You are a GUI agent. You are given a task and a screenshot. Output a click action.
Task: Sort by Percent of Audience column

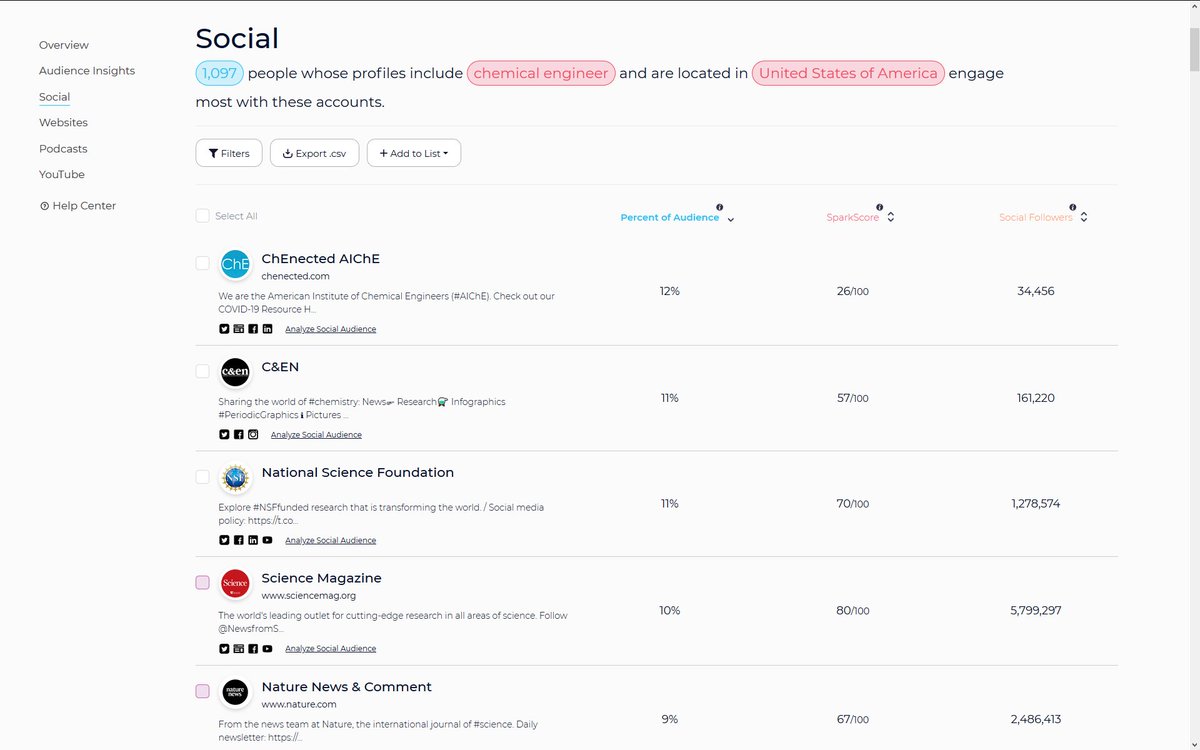coord(677,218)
